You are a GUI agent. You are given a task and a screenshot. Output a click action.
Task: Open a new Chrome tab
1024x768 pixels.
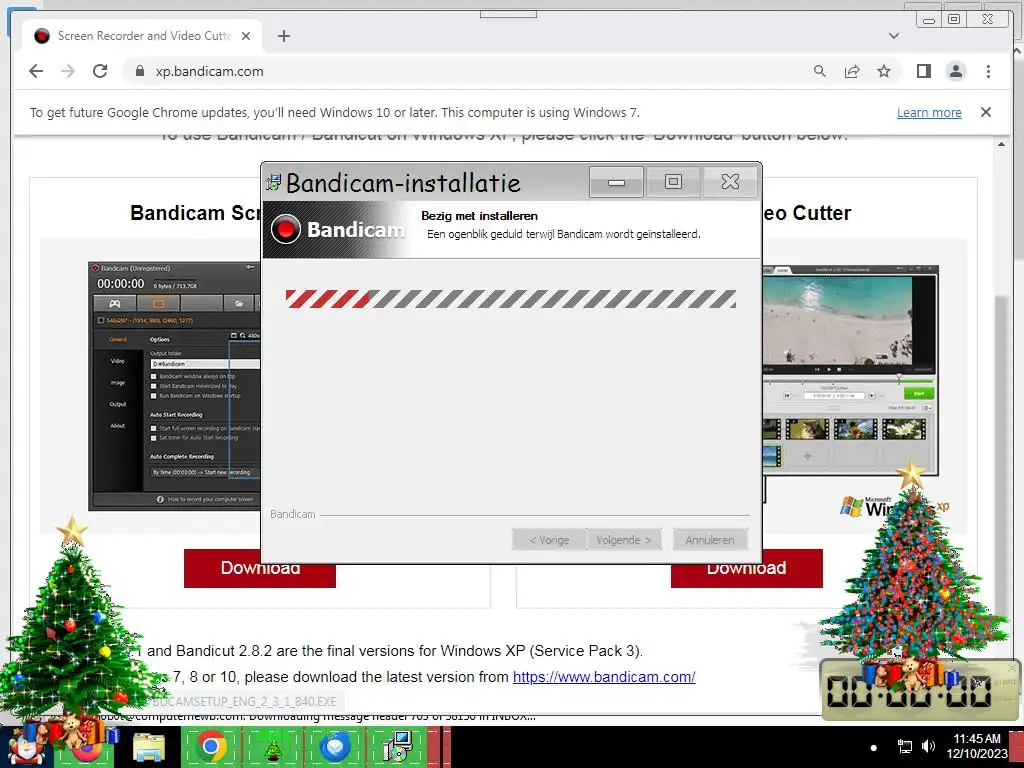tap(283, 36)
